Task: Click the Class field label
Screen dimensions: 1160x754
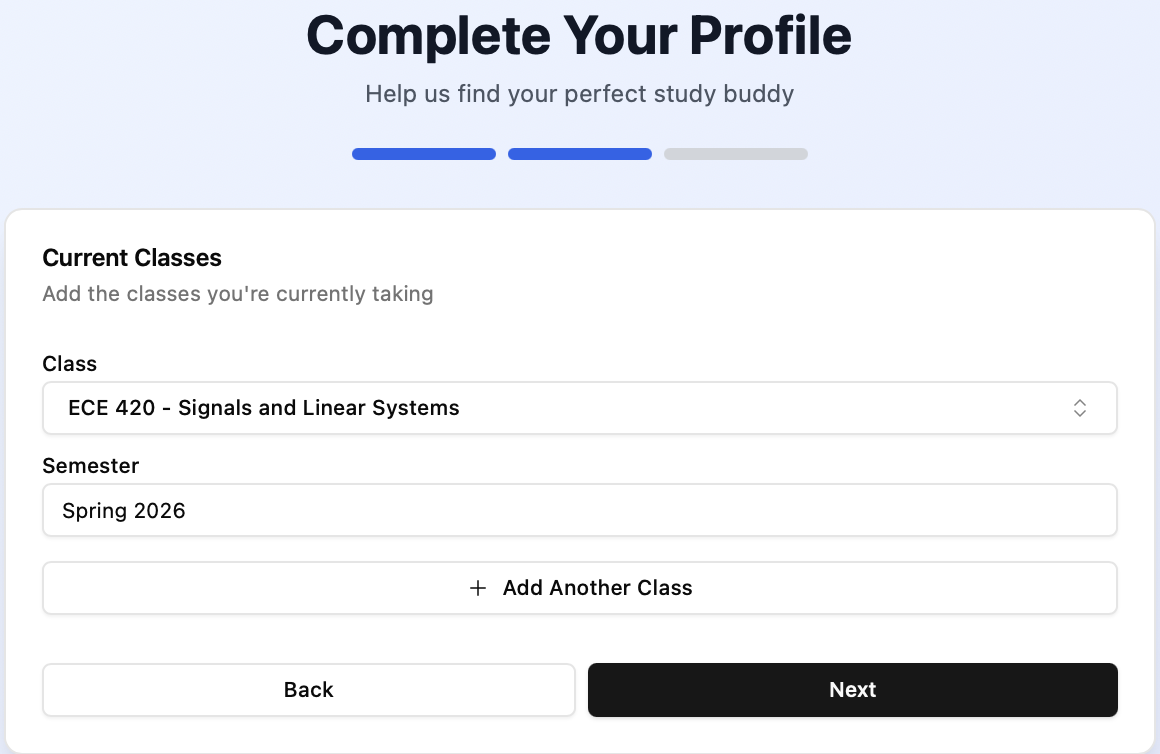Action: pyautogui.click(x=69, y=364)
